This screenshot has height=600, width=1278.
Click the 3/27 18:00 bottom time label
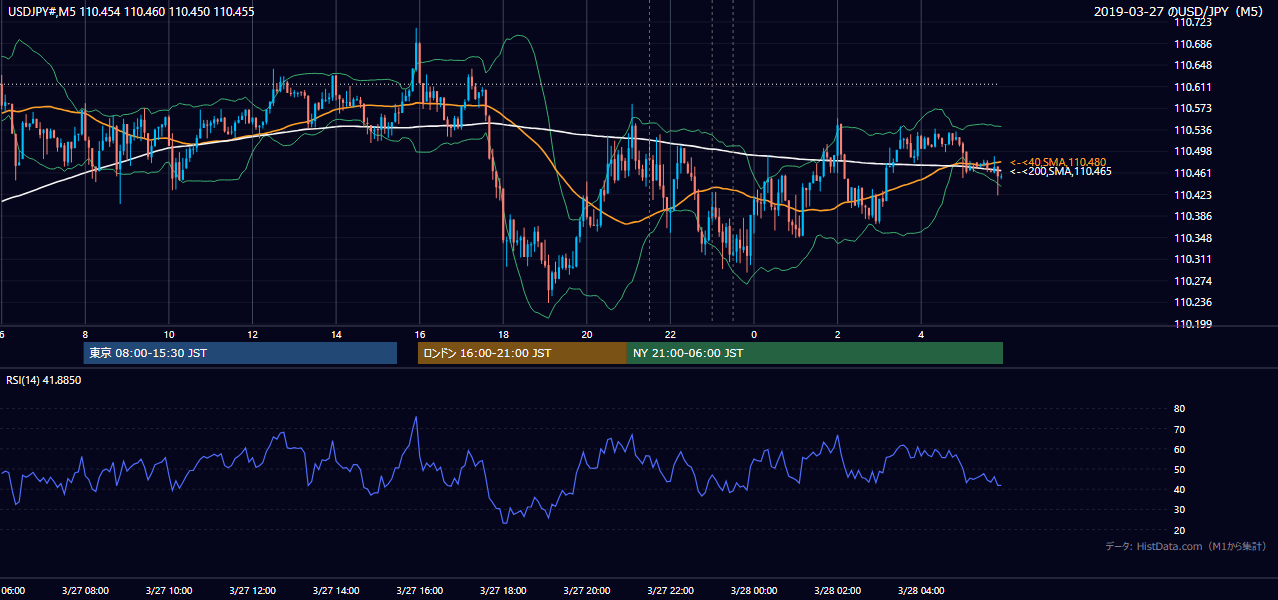click(504, 590)
